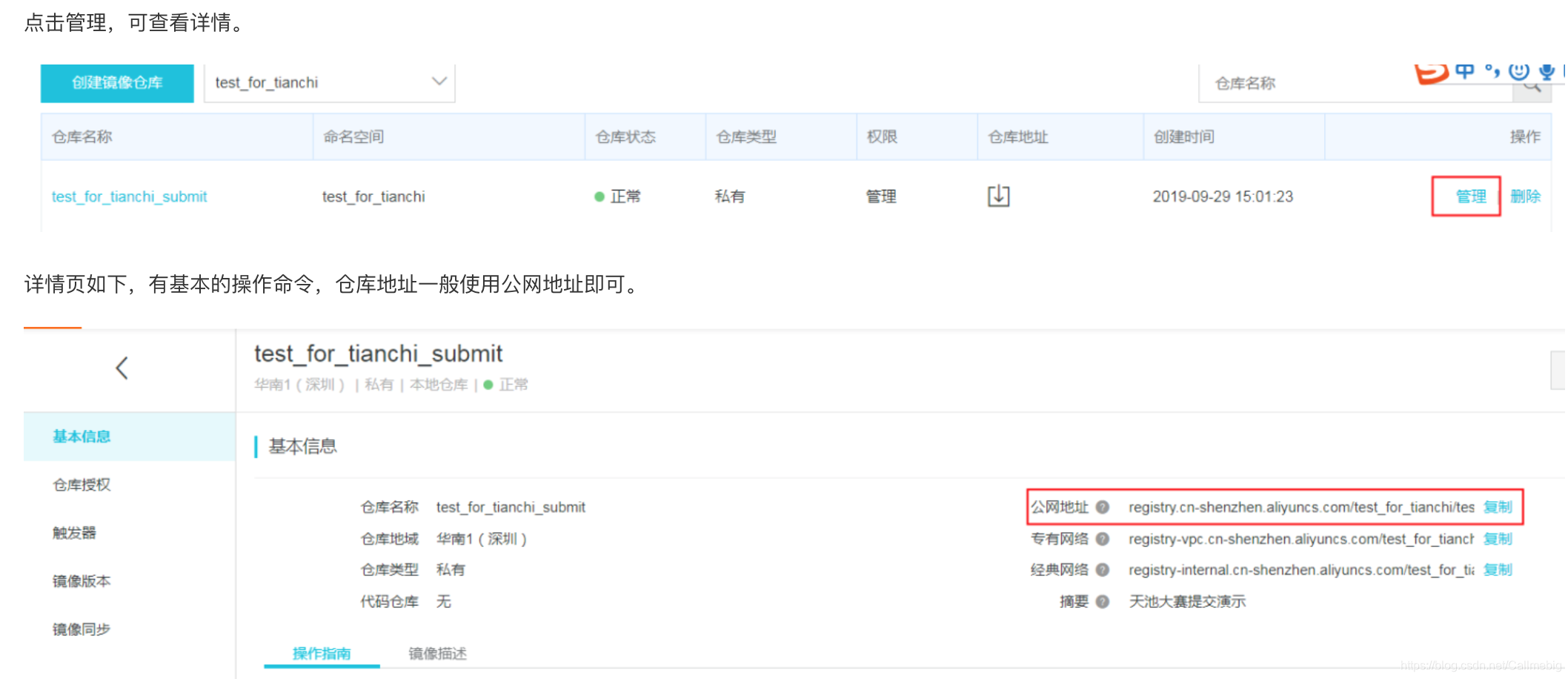Click the 天池大赛提交演示 summary text
The width and height of the screenshot is (1568, 679).
pos(1187,601)
